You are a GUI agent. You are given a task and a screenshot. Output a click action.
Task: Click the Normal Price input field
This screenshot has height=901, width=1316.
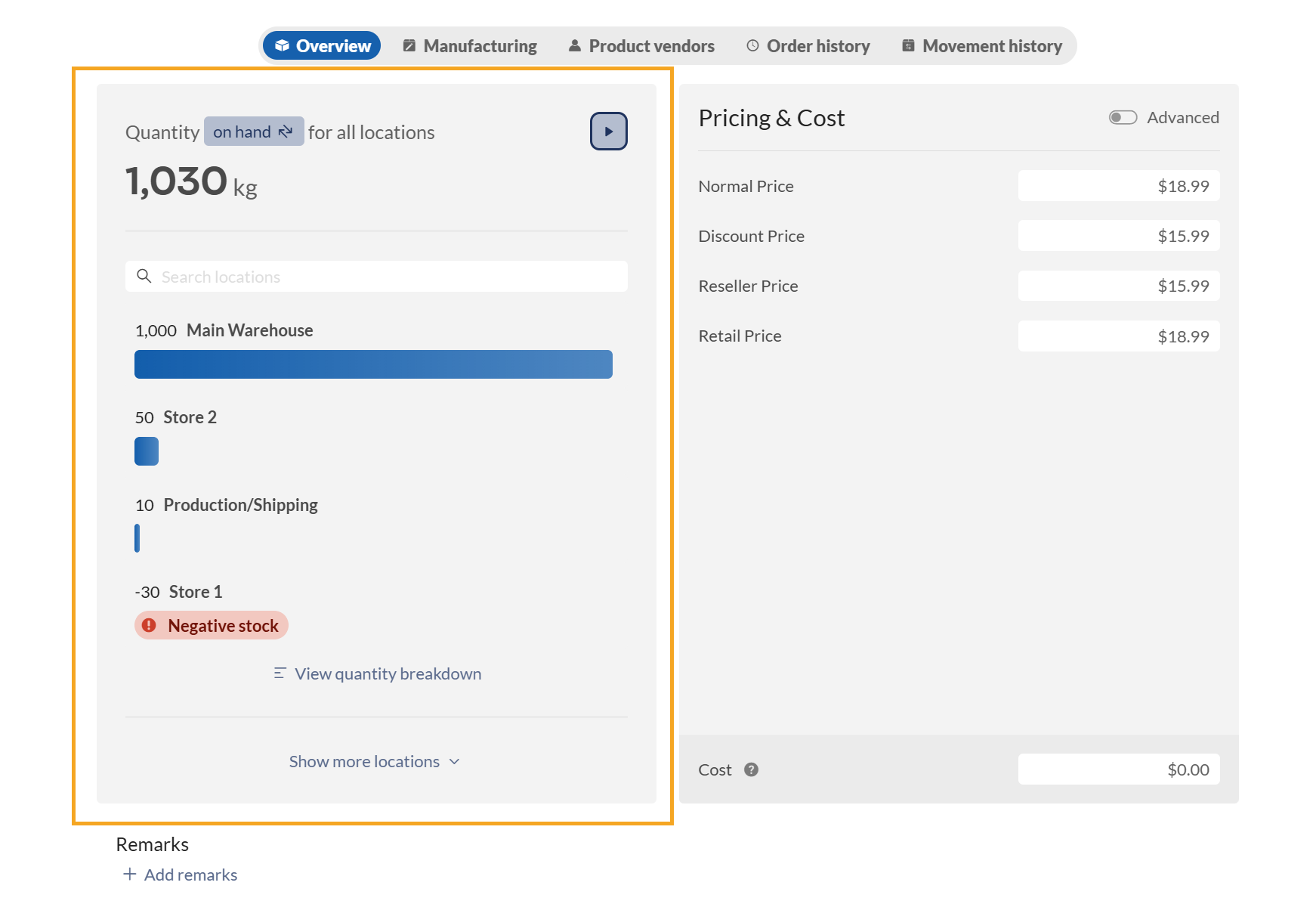click(1118, 186)
